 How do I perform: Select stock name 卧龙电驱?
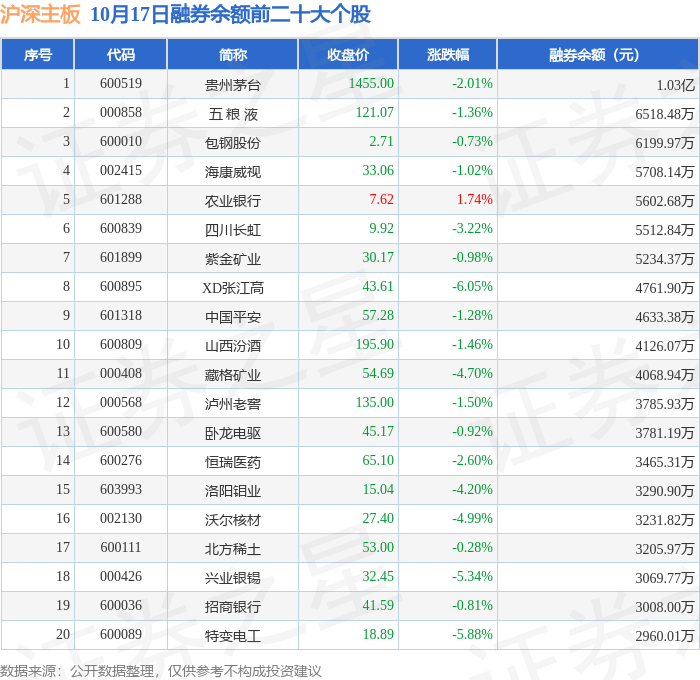pyautogui.click(x=233, y=433)
